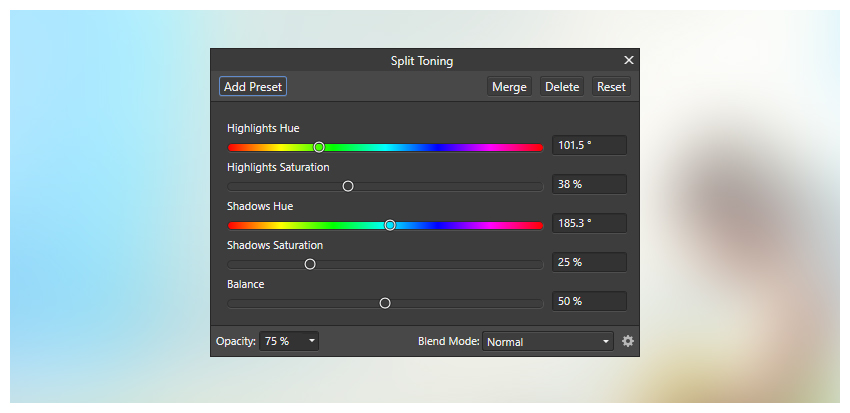This screenshot has height=413, width=850.
Task: Select the Shadows Hue 185.3 field
Action: pyautogui.click(x=589, y=223)
